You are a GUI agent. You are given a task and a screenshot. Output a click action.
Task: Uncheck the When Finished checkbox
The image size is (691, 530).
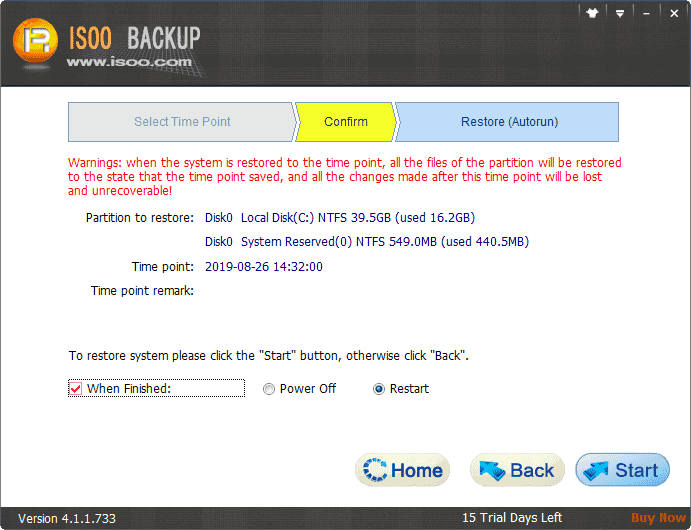pos(76,389)
